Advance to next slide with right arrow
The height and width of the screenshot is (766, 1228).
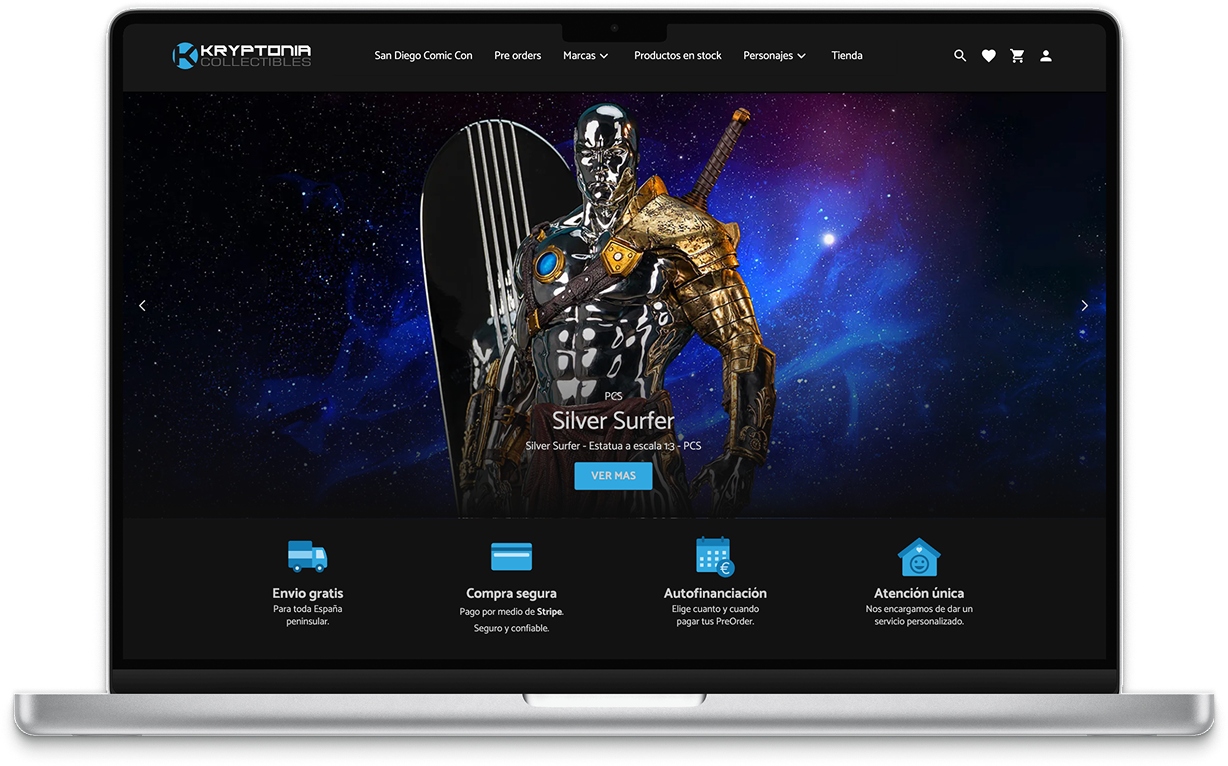click(1084, 305)
